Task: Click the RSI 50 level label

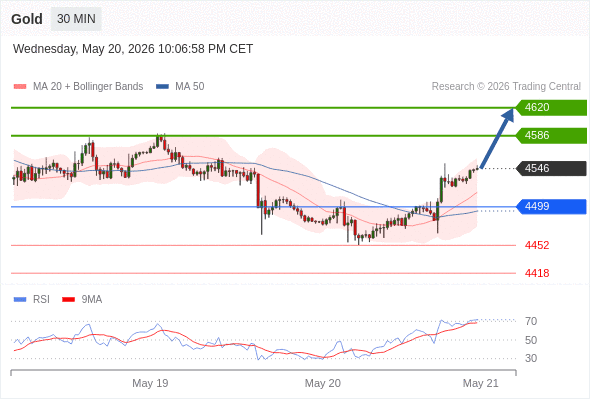Action: (x=531, y=340)
